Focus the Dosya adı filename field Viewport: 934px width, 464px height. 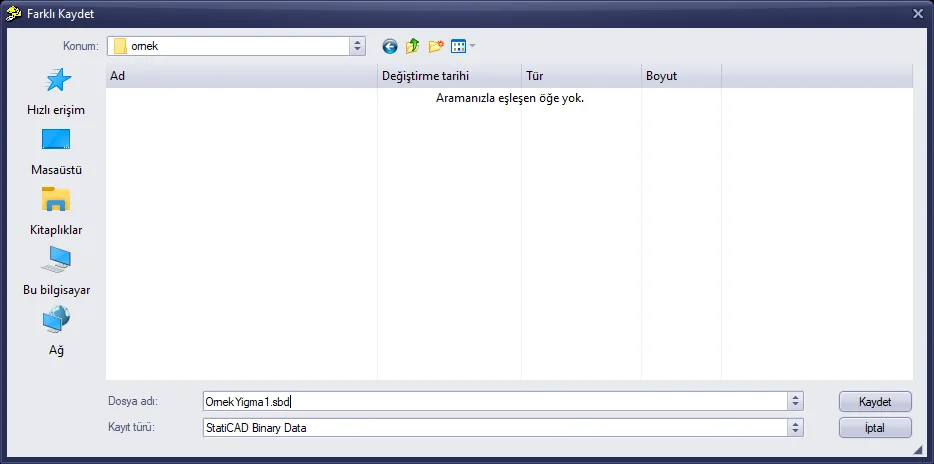[x=495, y=401]
